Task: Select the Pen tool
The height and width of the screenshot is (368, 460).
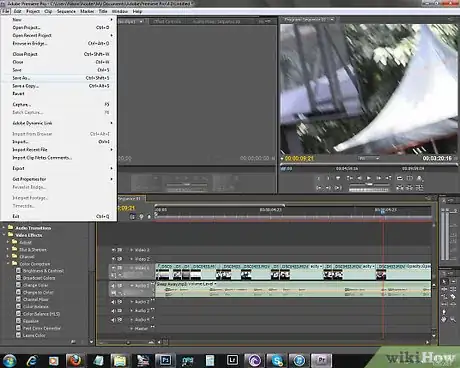Action: tap(444, 312)
